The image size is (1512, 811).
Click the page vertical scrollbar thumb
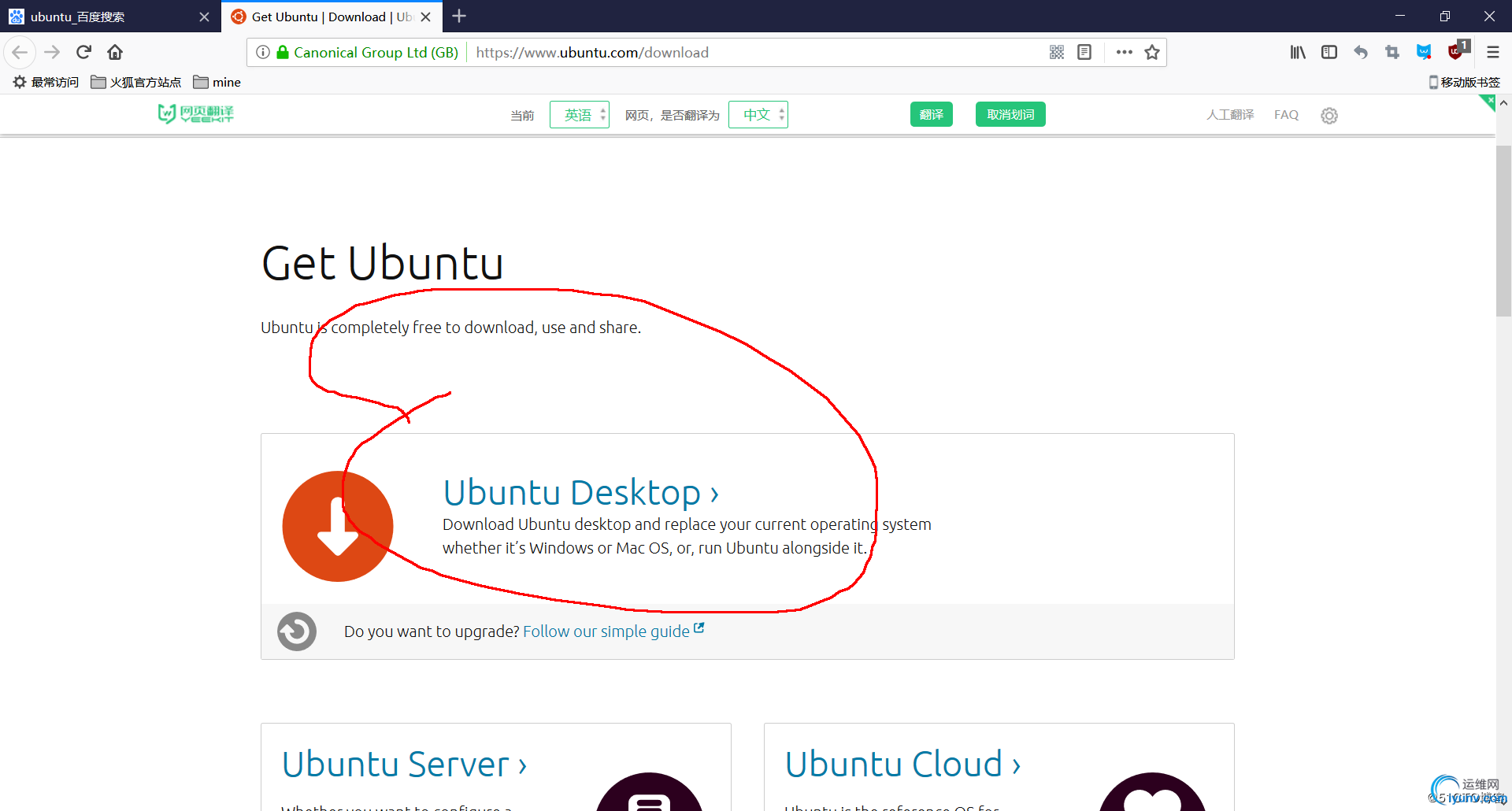1503,231
